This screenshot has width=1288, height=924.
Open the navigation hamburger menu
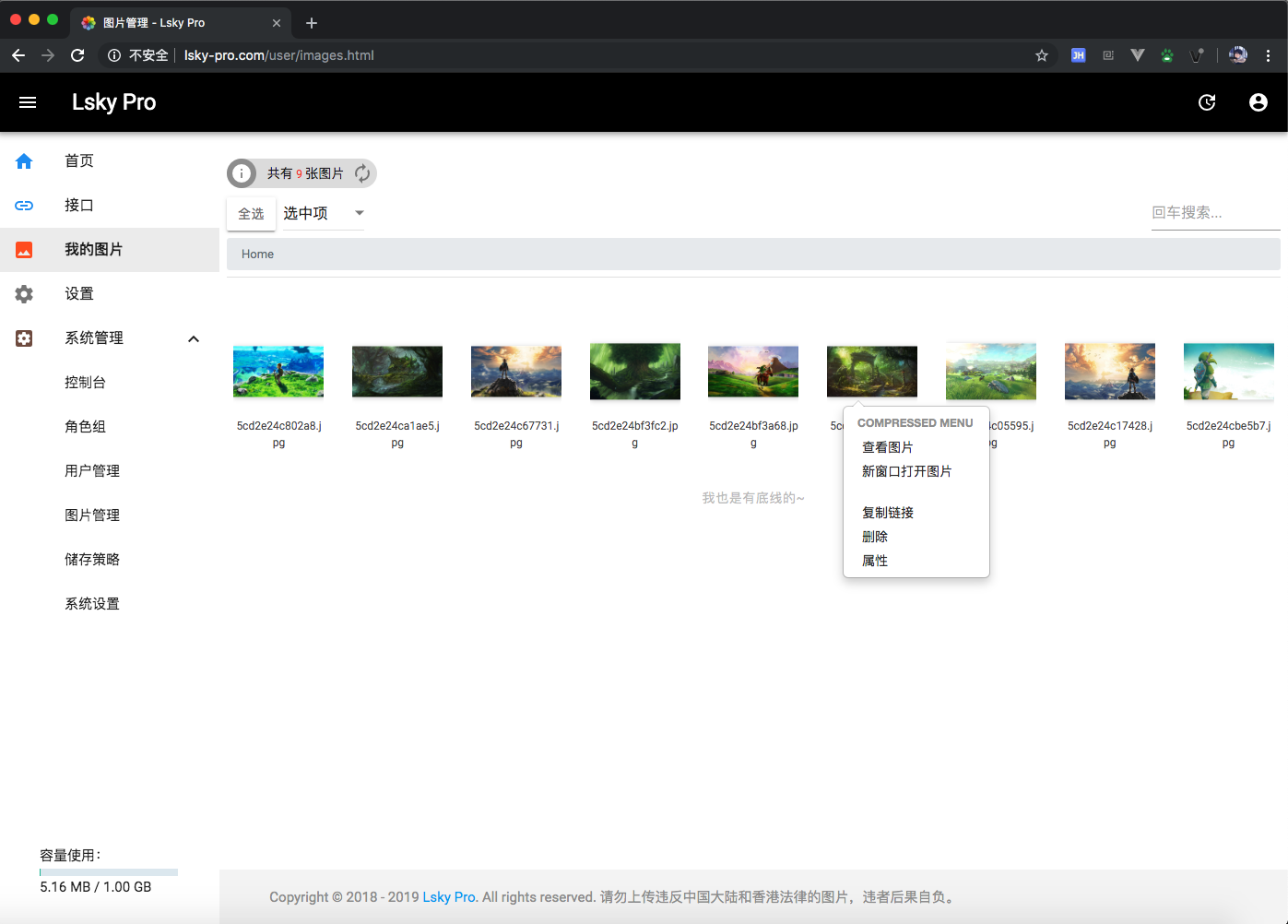tap(28, 101)
